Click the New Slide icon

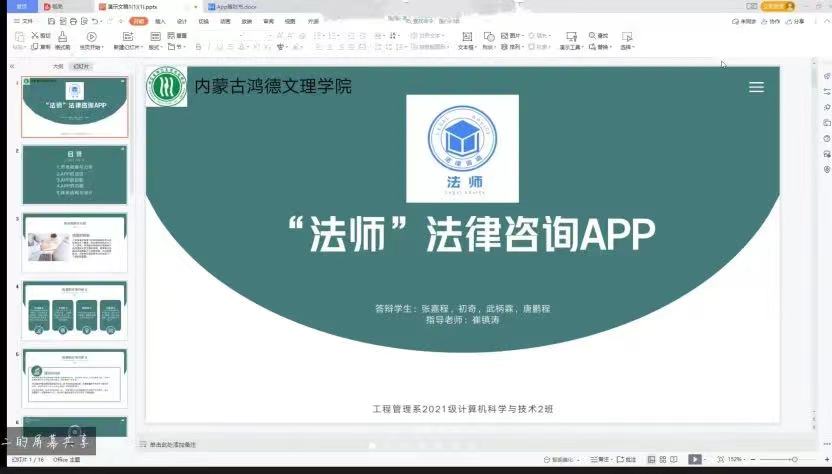pyautogui.click(x=128, y=37)
